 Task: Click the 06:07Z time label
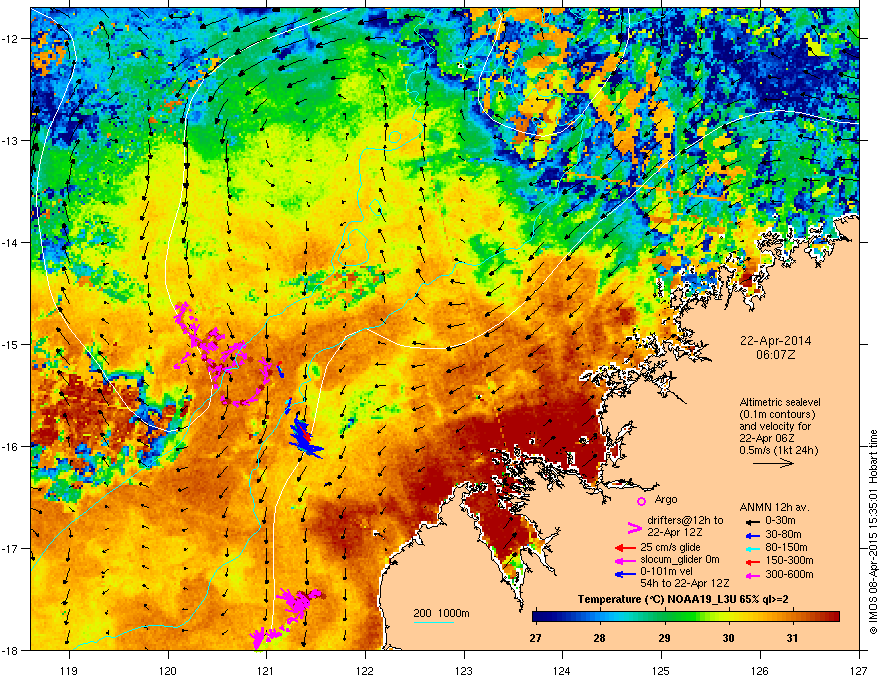775,355
